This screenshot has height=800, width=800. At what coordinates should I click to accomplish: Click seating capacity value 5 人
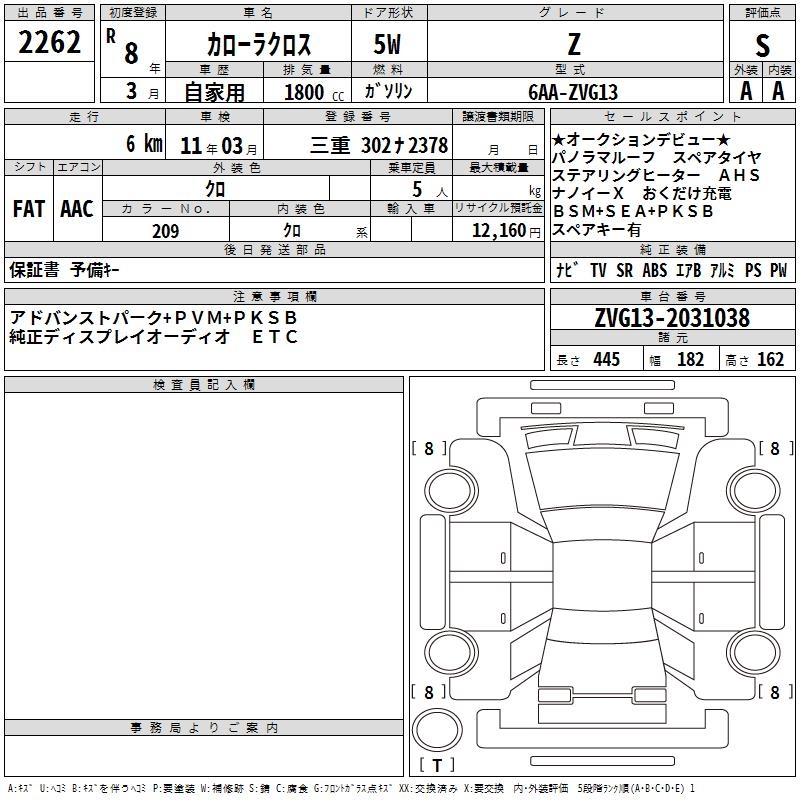[430, 190]
